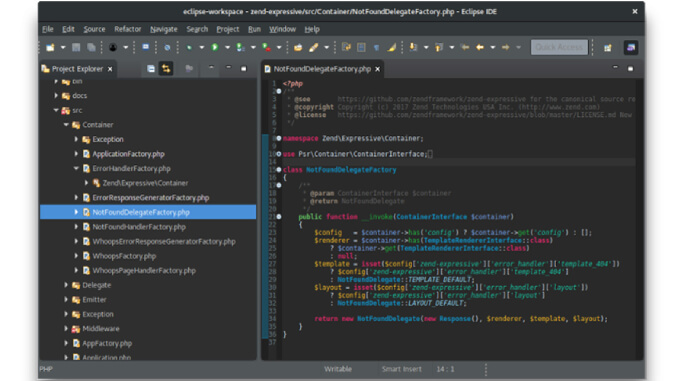The image size is (678, 381).
Task: Toggle code folding at the class line
Action: point(278,170)
